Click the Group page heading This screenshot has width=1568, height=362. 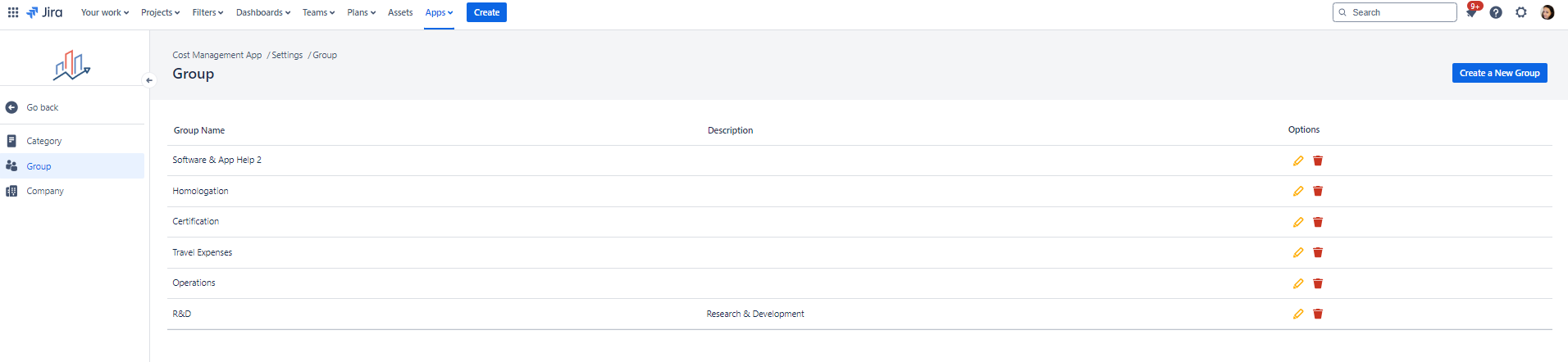click(193, 74)
